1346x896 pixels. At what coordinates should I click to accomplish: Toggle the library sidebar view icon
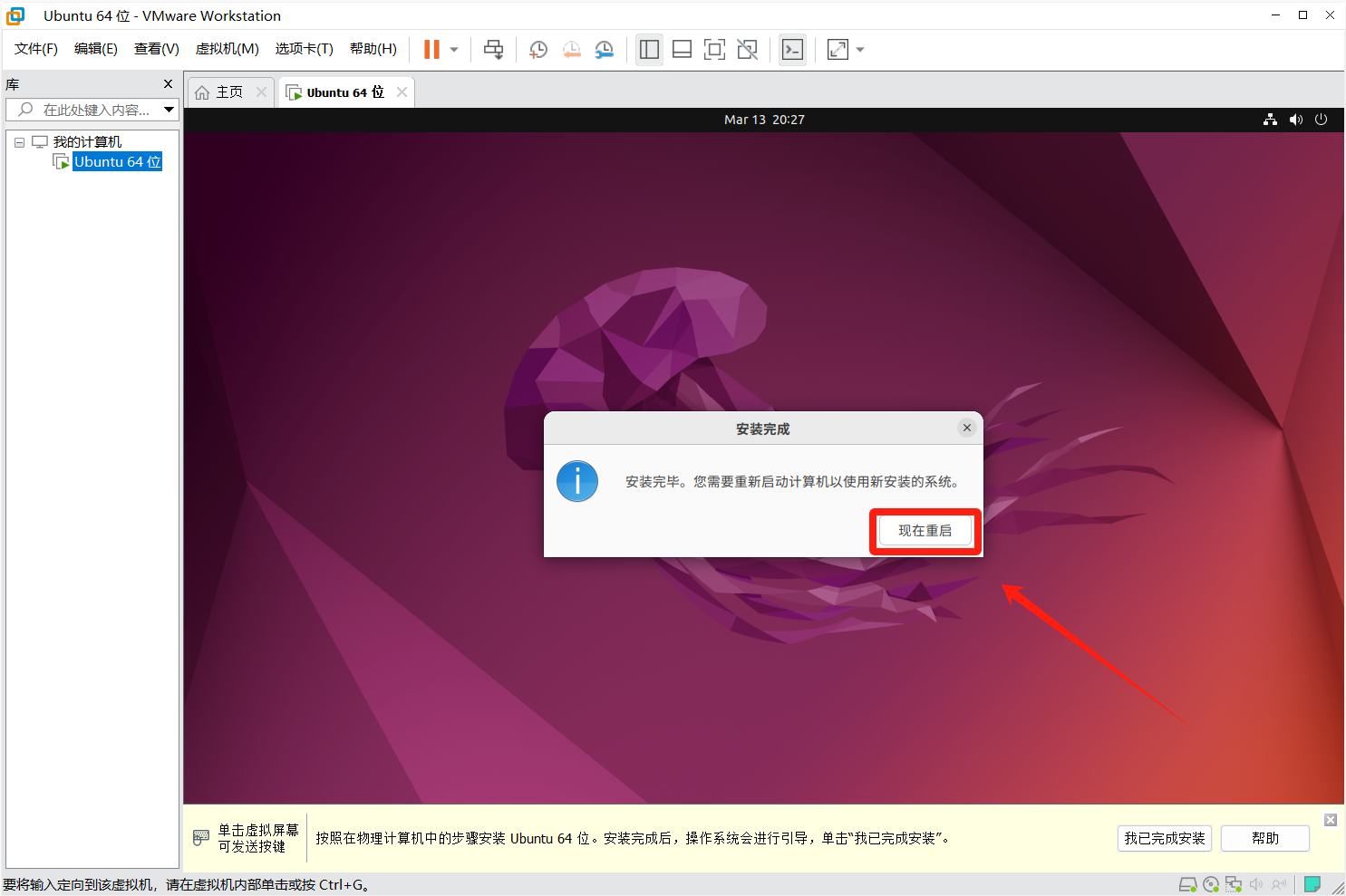click(649, 50)
